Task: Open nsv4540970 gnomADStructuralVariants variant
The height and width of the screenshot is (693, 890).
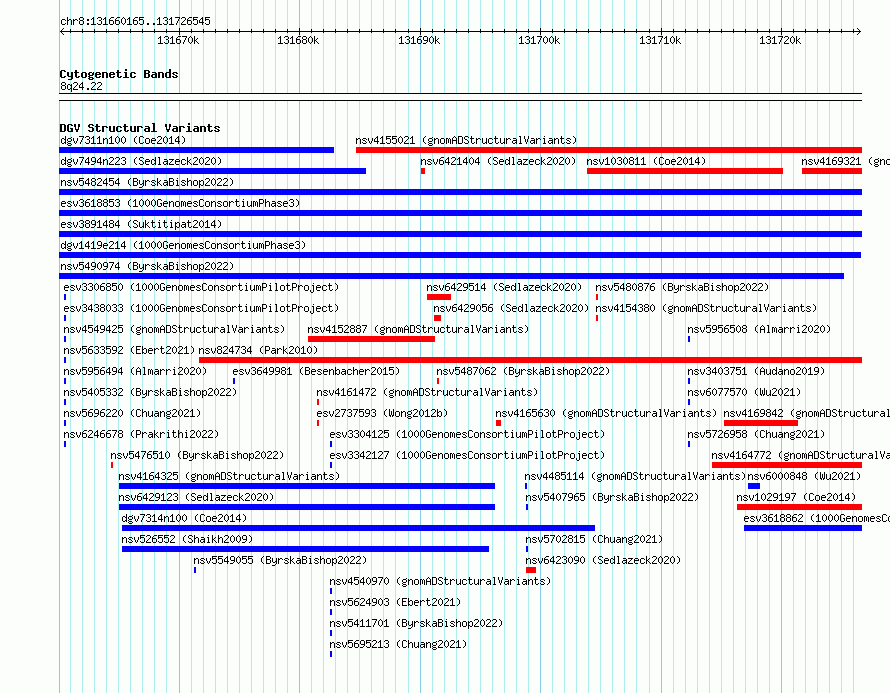Action: tap(440, 581)
